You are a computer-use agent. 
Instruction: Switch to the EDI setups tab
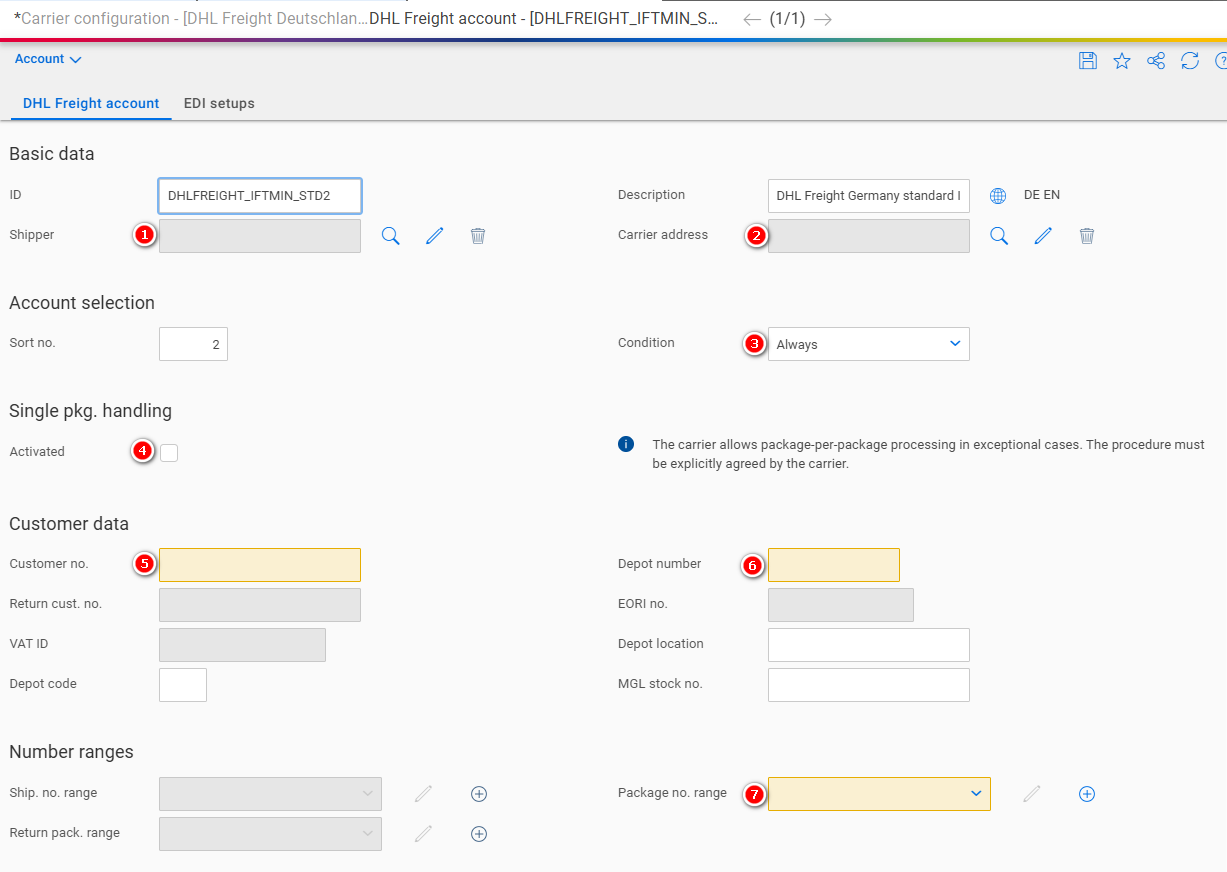click(219, 103)
